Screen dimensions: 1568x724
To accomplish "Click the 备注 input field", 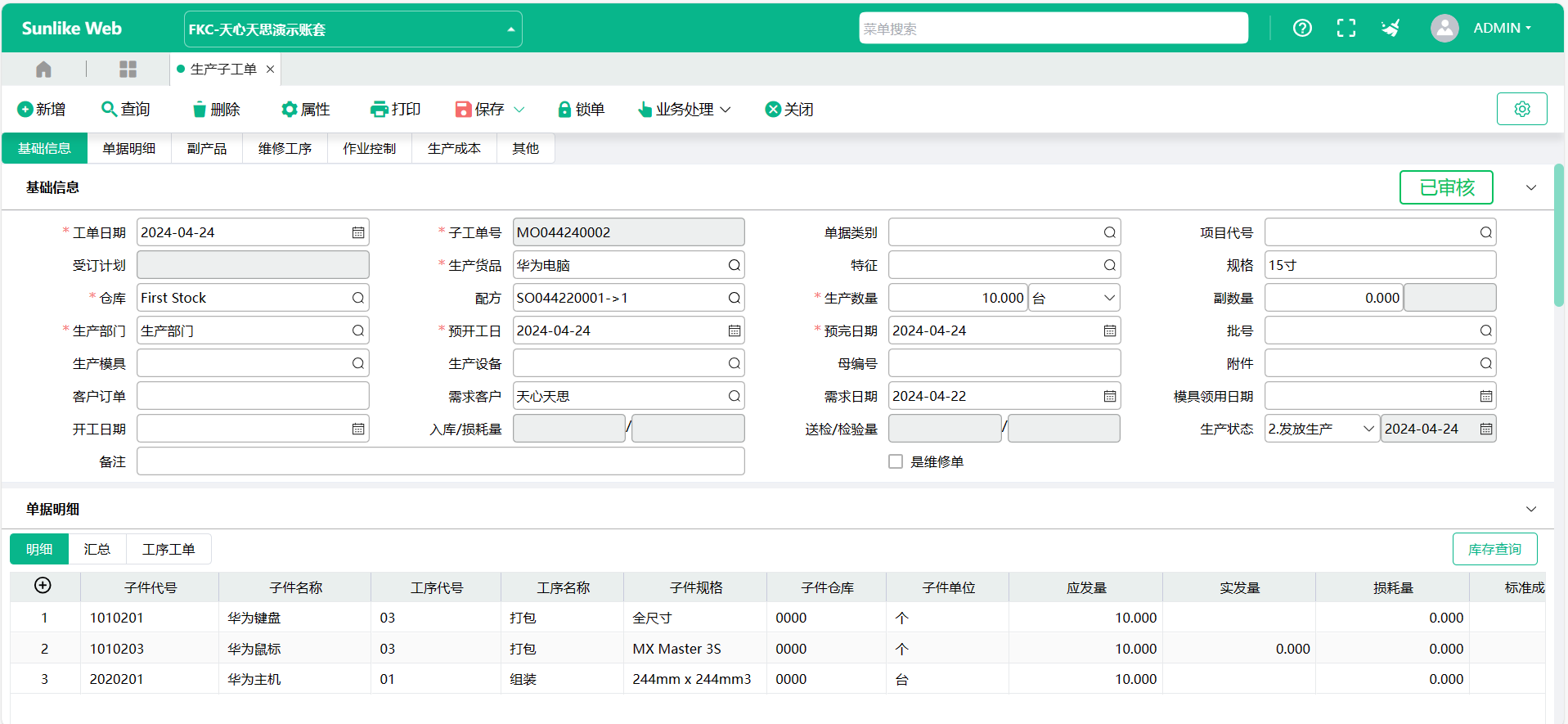I will point(440,461).
